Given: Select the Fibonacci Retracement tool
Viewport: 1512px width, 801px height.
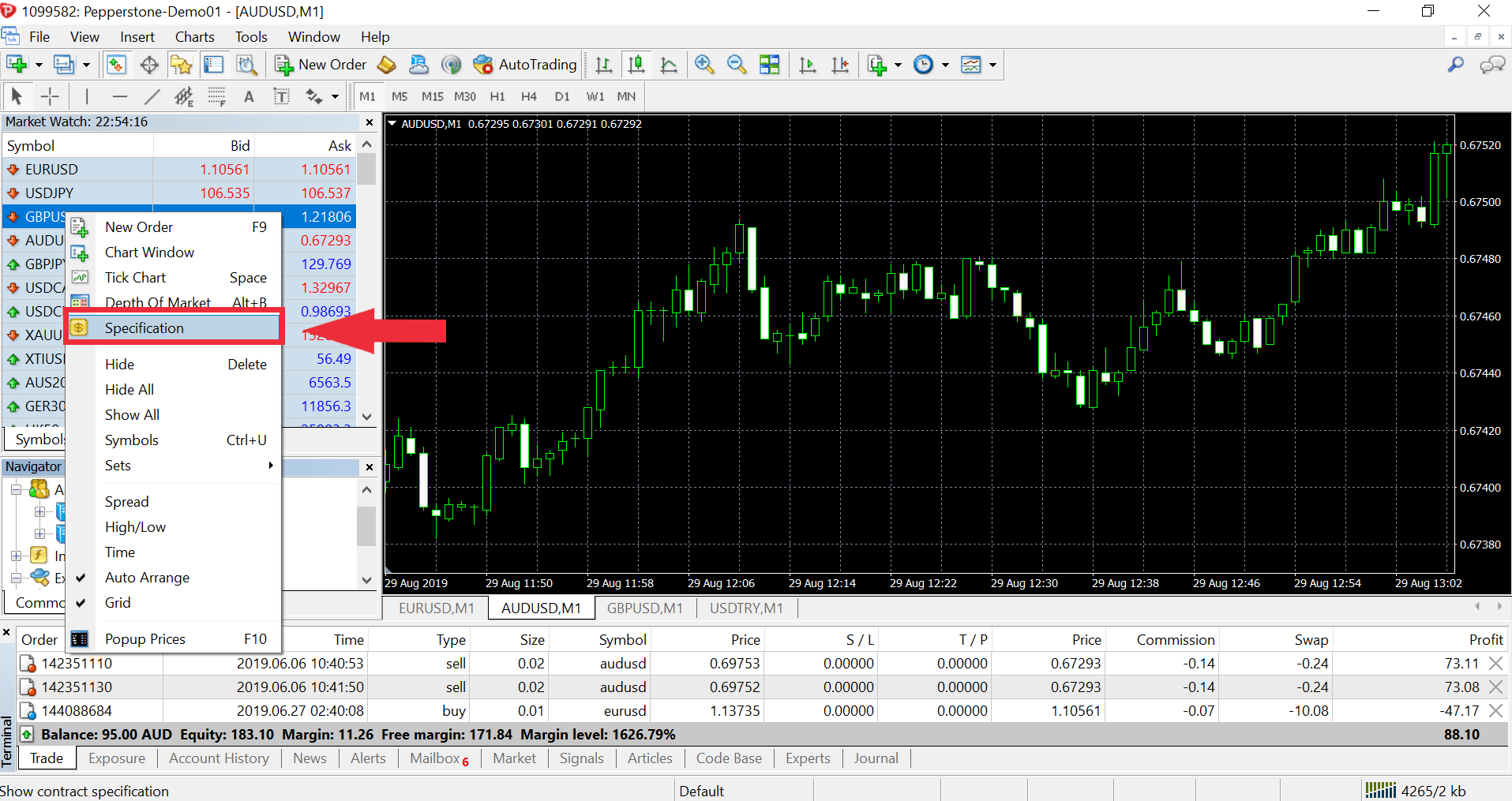Looking at the screenshot, I should 217,96.
